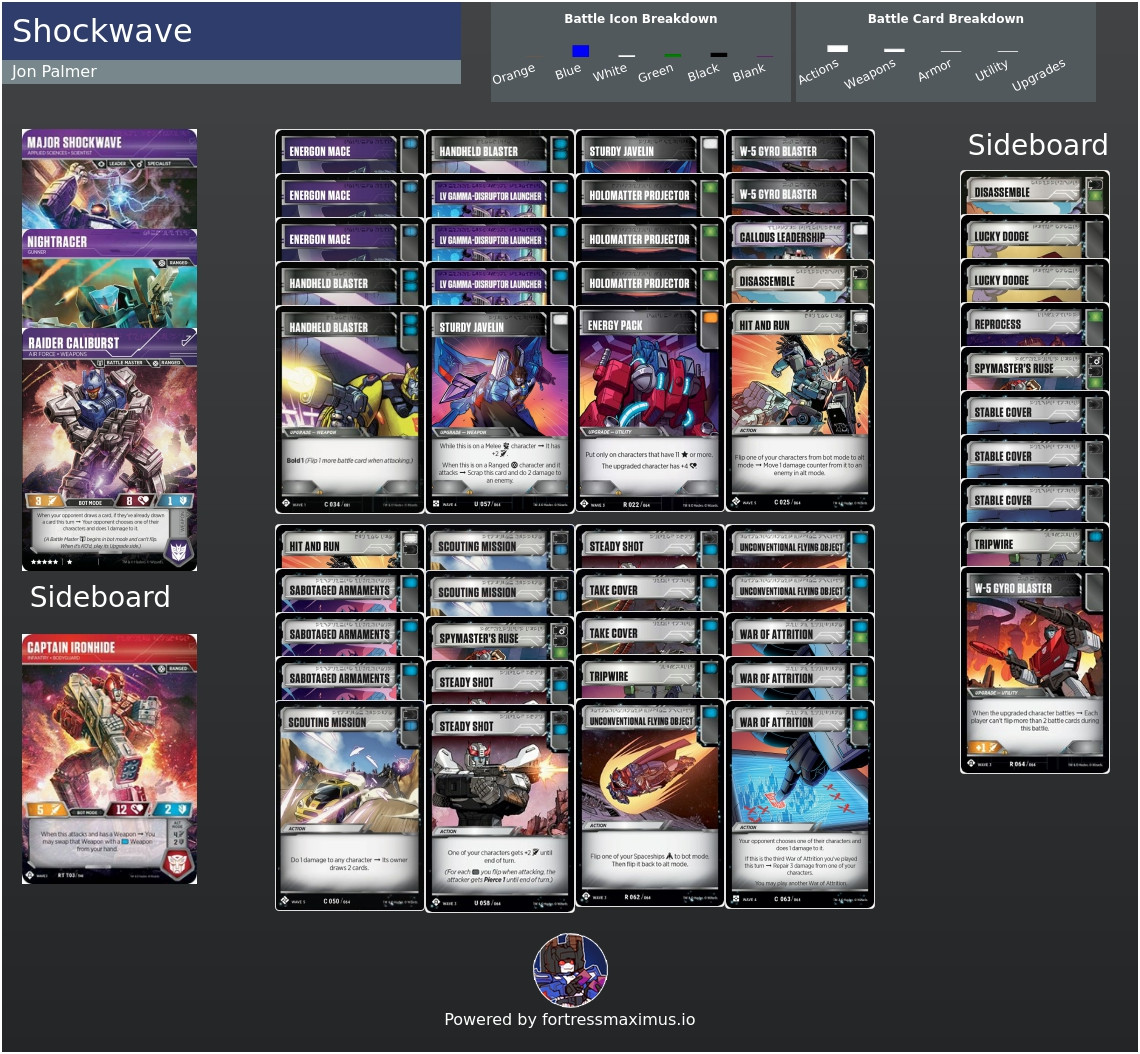Screen dimensions: 1140x1054
Task: Open the Major Shockwave character card
Action: pyautogui.click(x=109, y=179)
